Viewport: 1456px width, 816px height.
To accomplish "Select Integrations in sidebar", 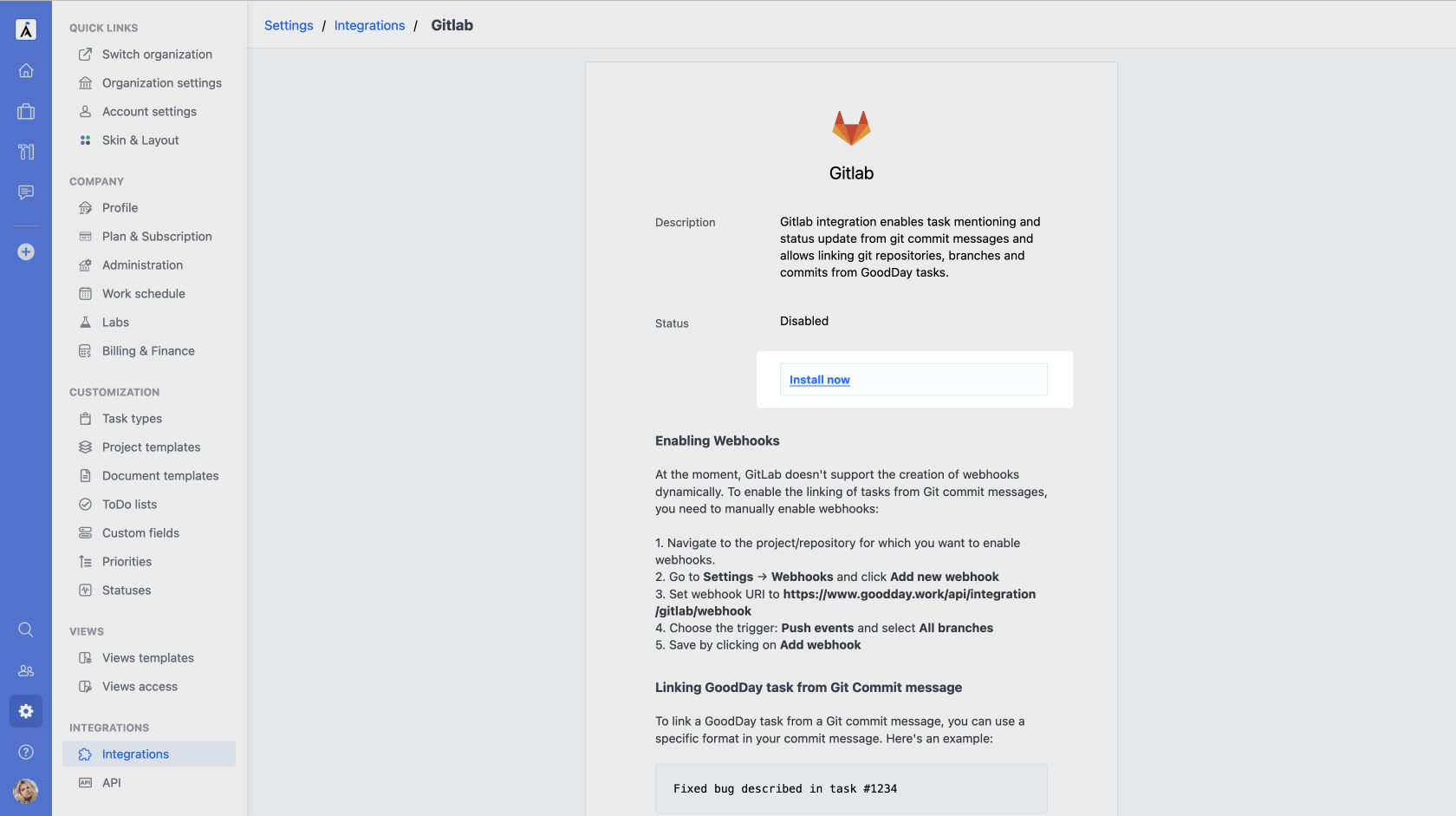I will (149, 754).
